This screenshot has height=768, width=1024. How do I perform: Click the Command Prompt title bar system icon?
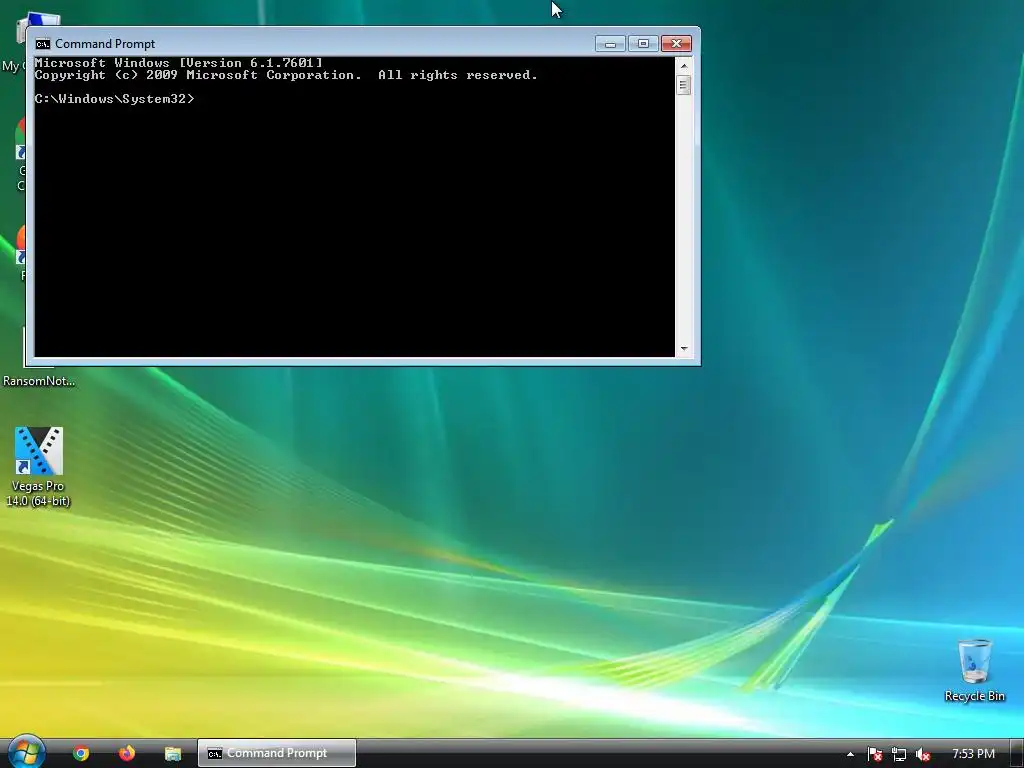click(x=42, y=44)
